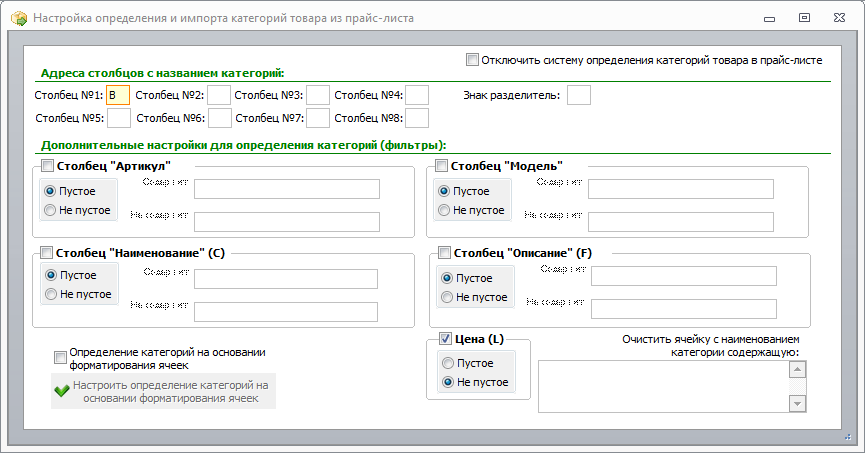
Task: Select 'Пустое' radio in Модель group
Action: click(x=444, y=191)
